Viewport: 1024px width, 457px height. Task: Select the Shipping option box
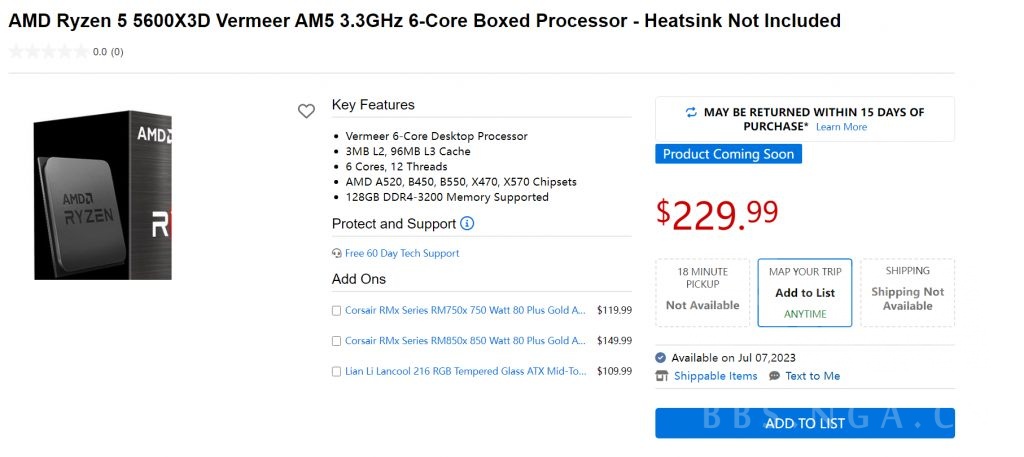tap(907, 292)
